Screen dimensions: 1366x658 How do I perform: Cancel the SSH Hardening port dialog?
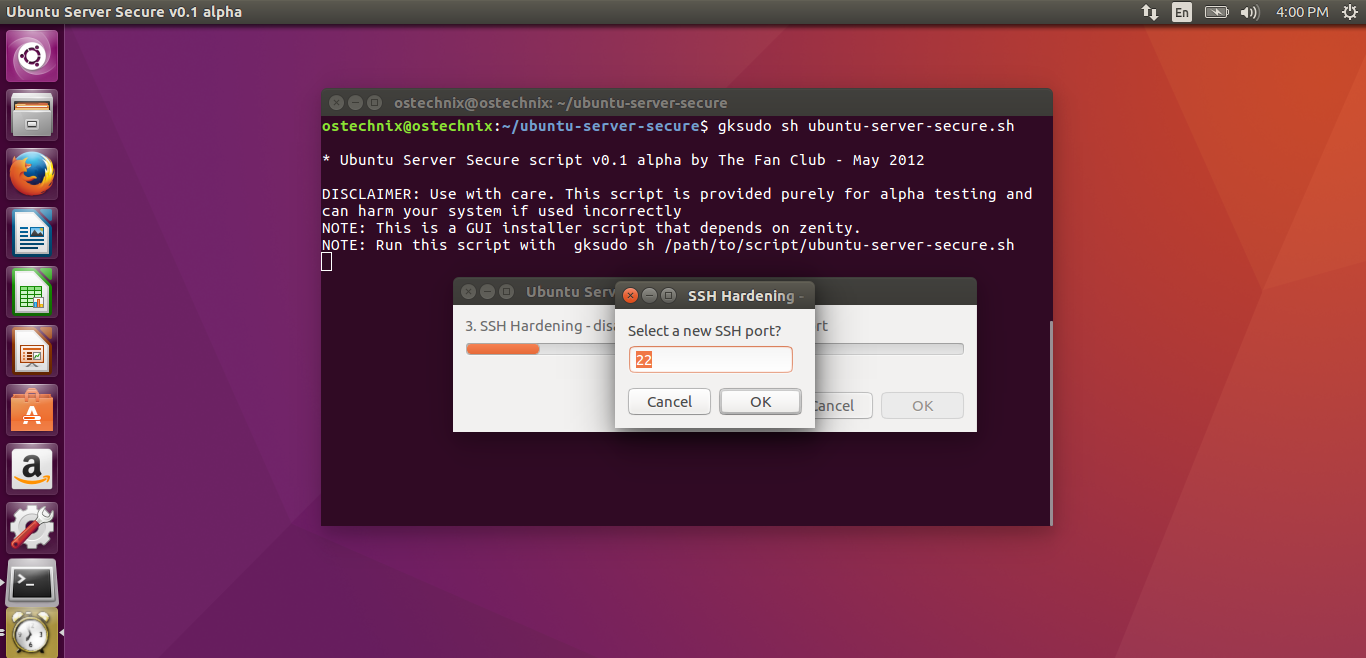pyautogui.click(x=669, y=401)
